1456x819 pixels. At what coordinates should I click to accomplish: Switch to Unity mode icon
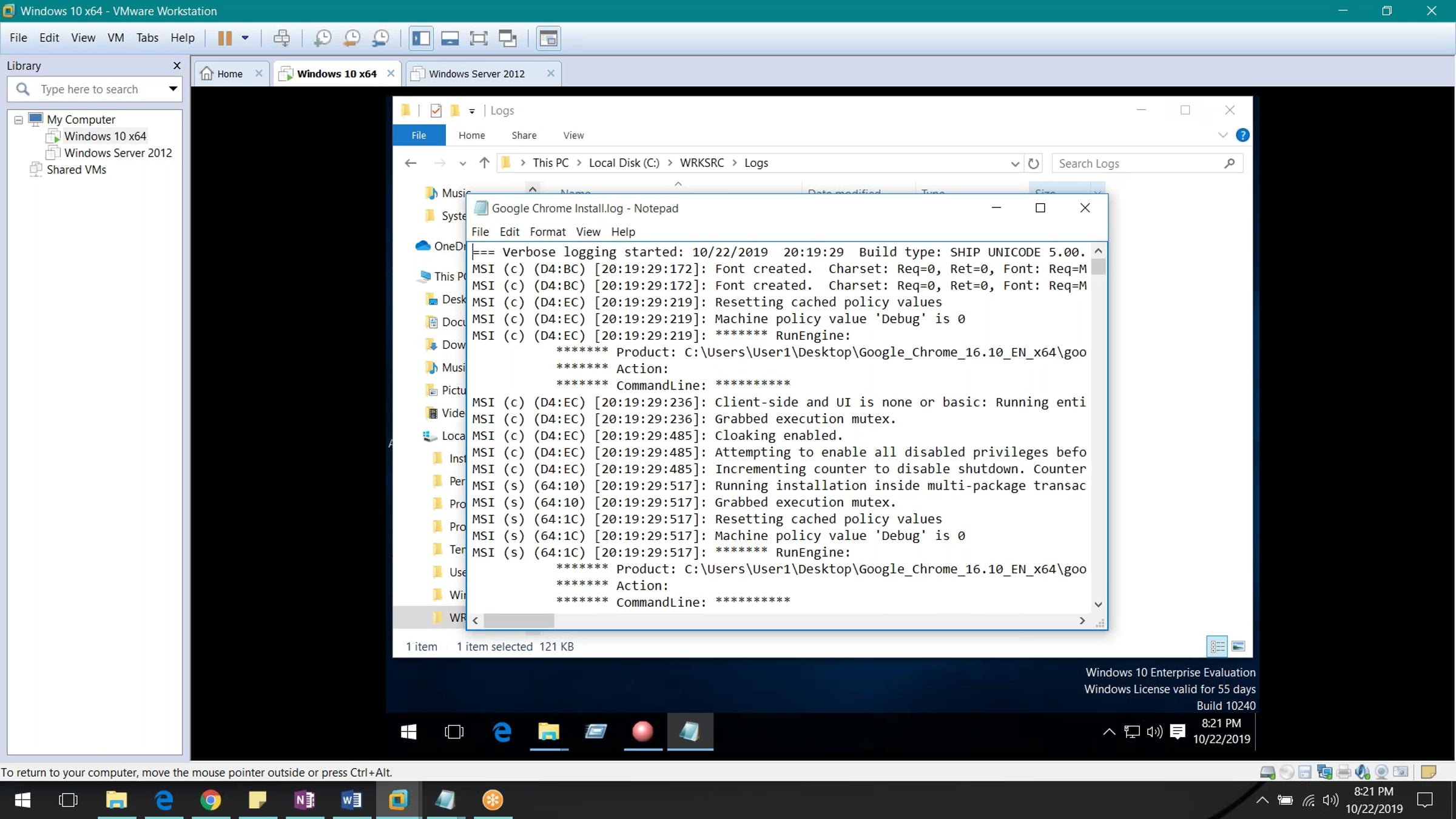pyautogui.click(x=507, y=38)
